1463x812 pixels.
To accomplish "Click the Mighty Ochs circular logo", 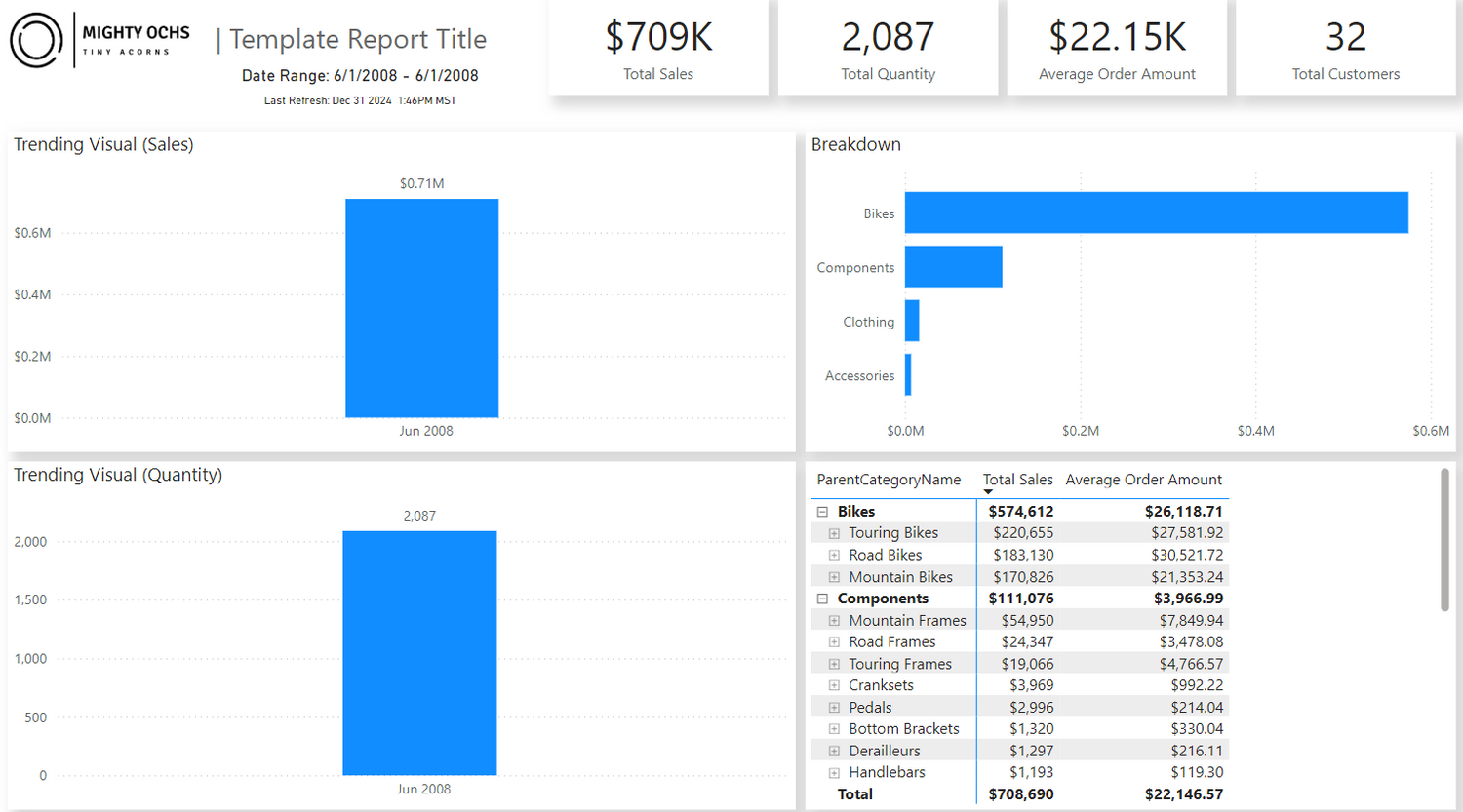I will [36, 41].
